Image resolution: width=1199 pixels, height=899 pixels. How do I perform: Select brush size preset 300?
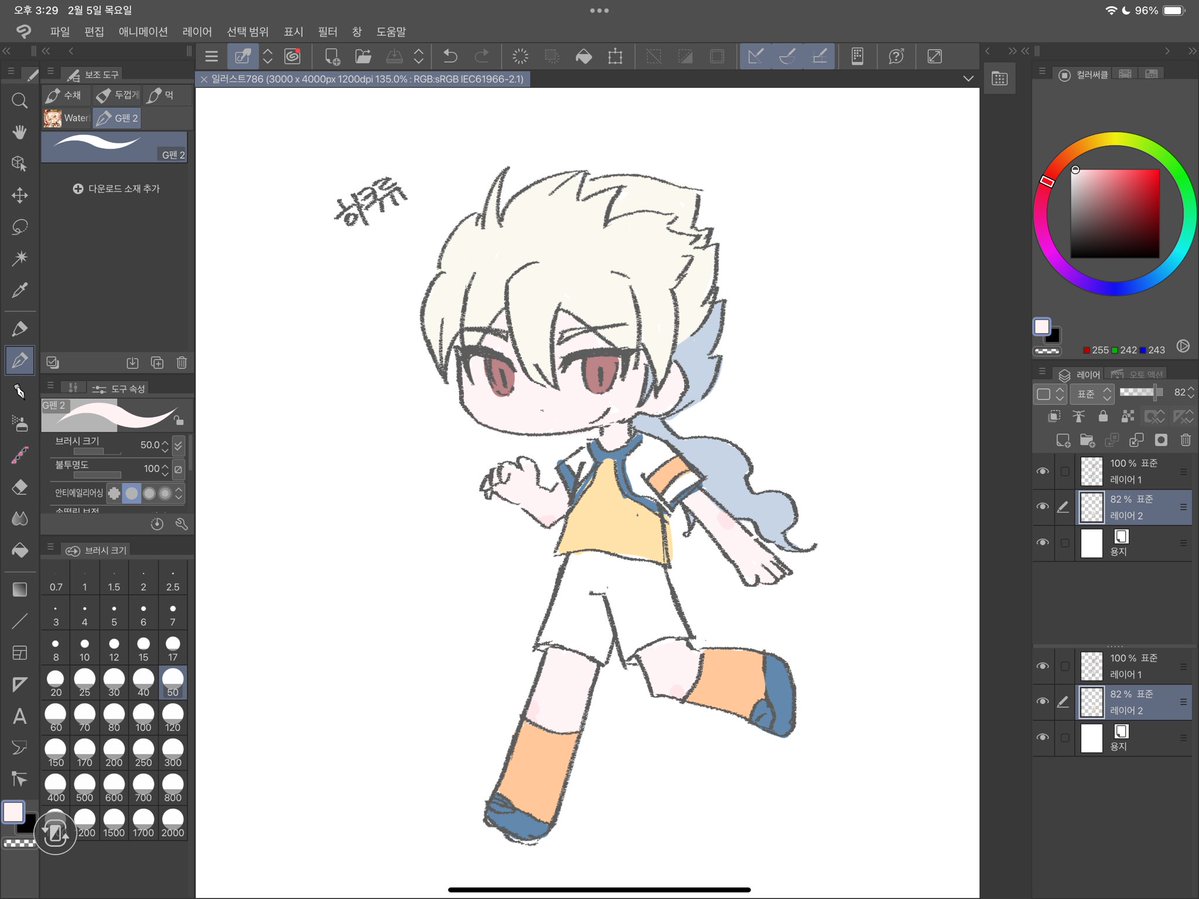pos(173,752)
